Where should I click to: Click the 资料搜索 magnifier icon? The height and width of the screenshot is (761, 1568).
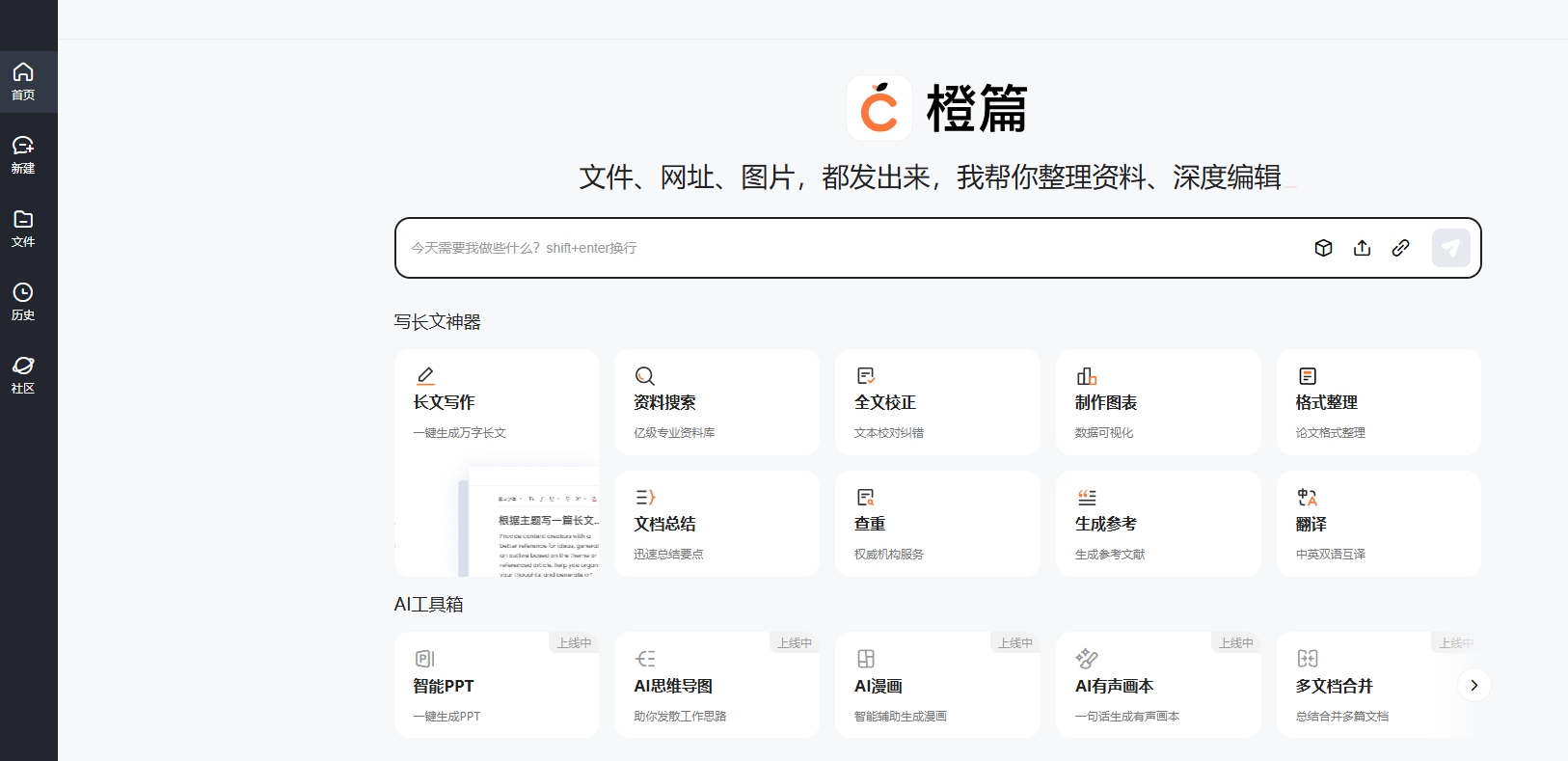[645, 376]
